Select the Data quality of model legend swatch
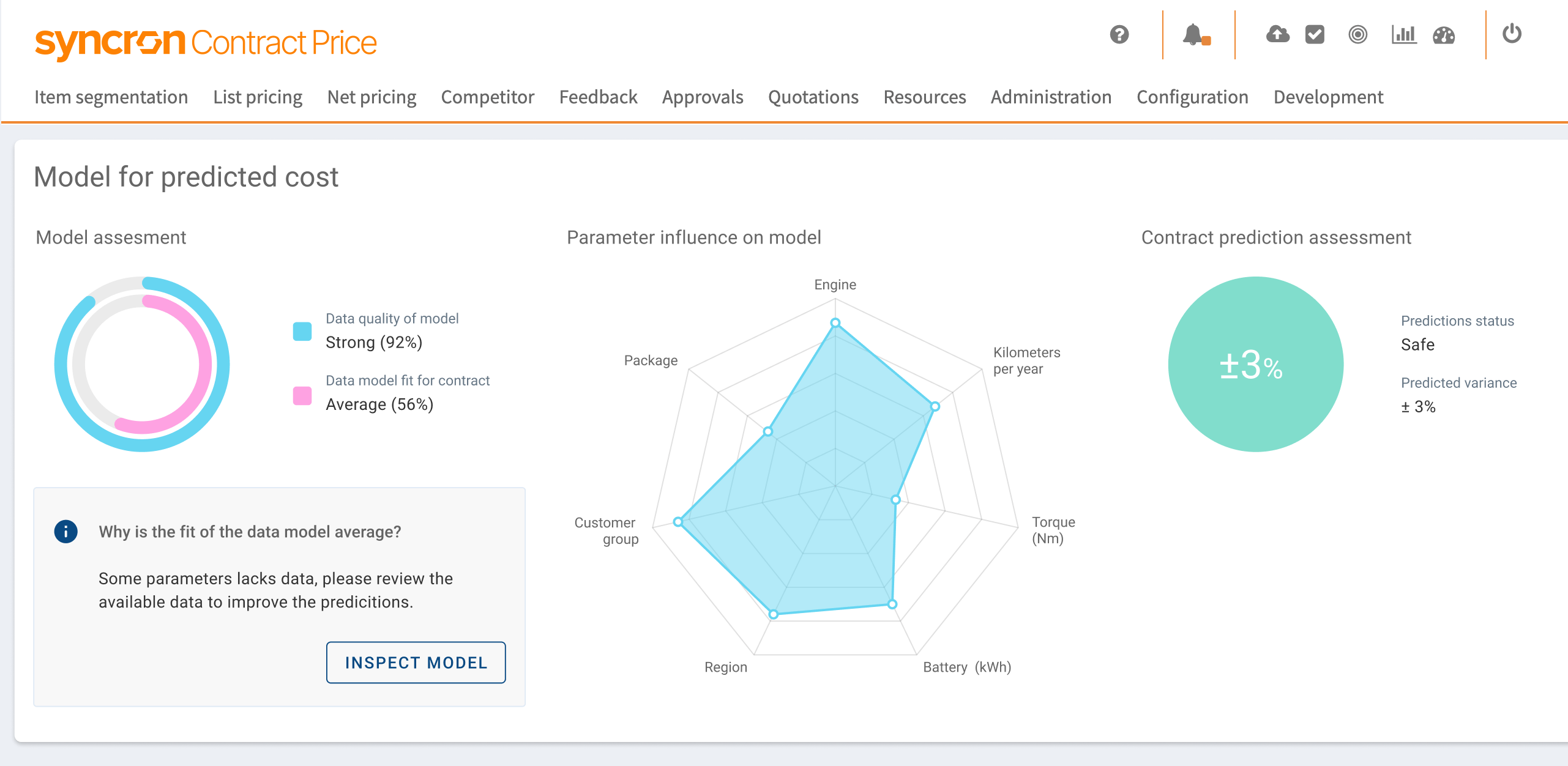 (302, 332)
